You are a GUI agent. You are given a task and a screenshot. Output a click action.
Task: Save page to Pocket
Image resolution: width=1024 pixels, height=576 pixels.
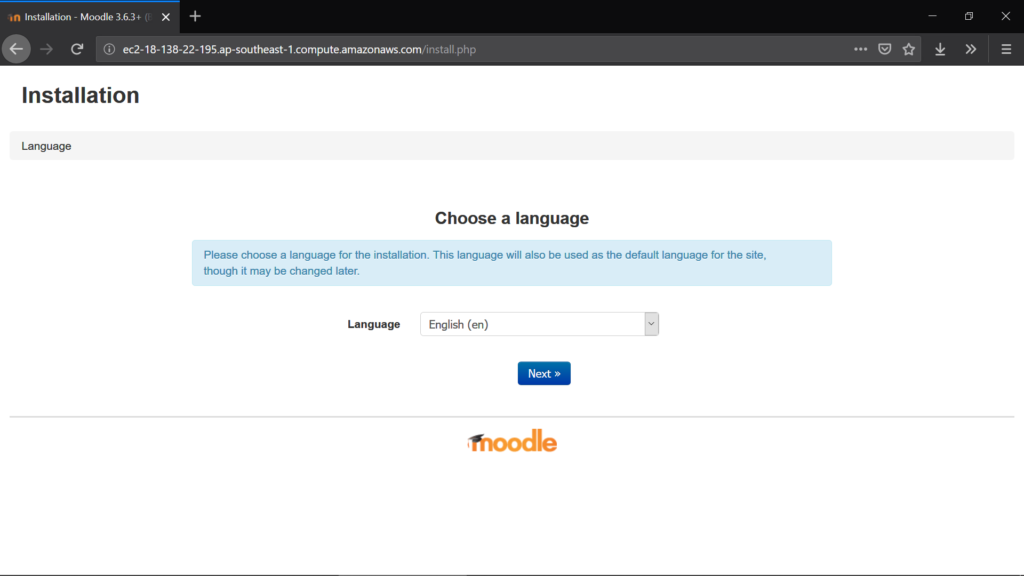pos(884,49)
